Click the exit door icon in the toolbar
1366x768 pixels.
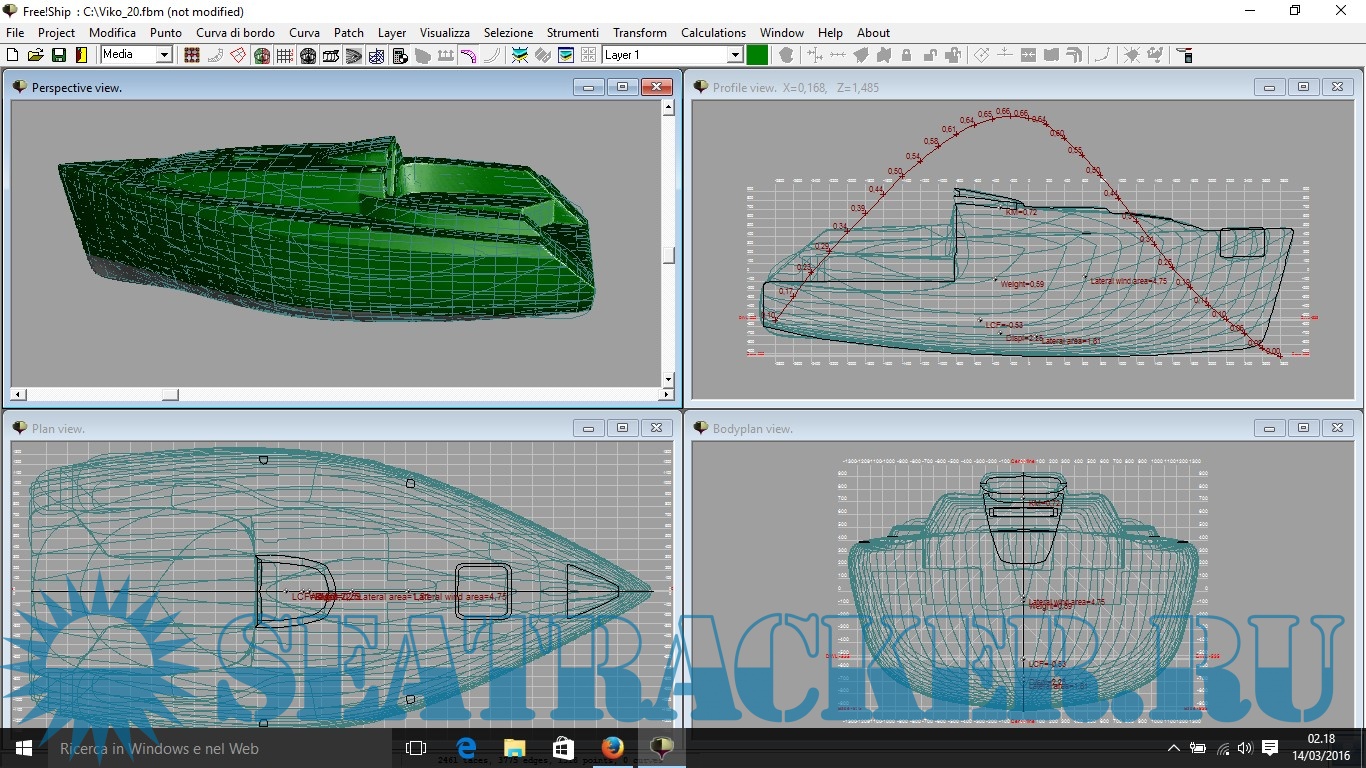click(82, 55)
